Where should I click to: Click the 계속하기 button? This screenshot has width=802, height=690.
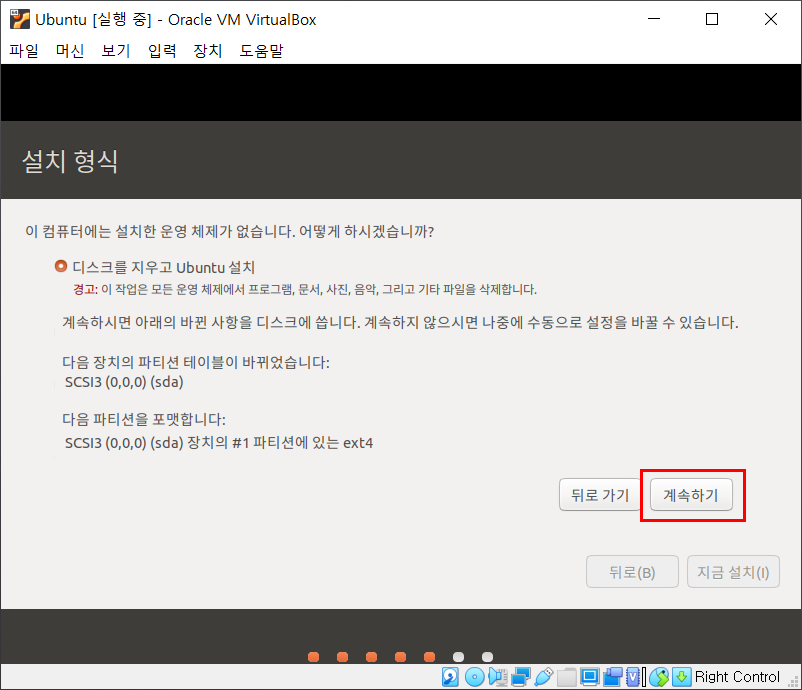tap(691, 495)
